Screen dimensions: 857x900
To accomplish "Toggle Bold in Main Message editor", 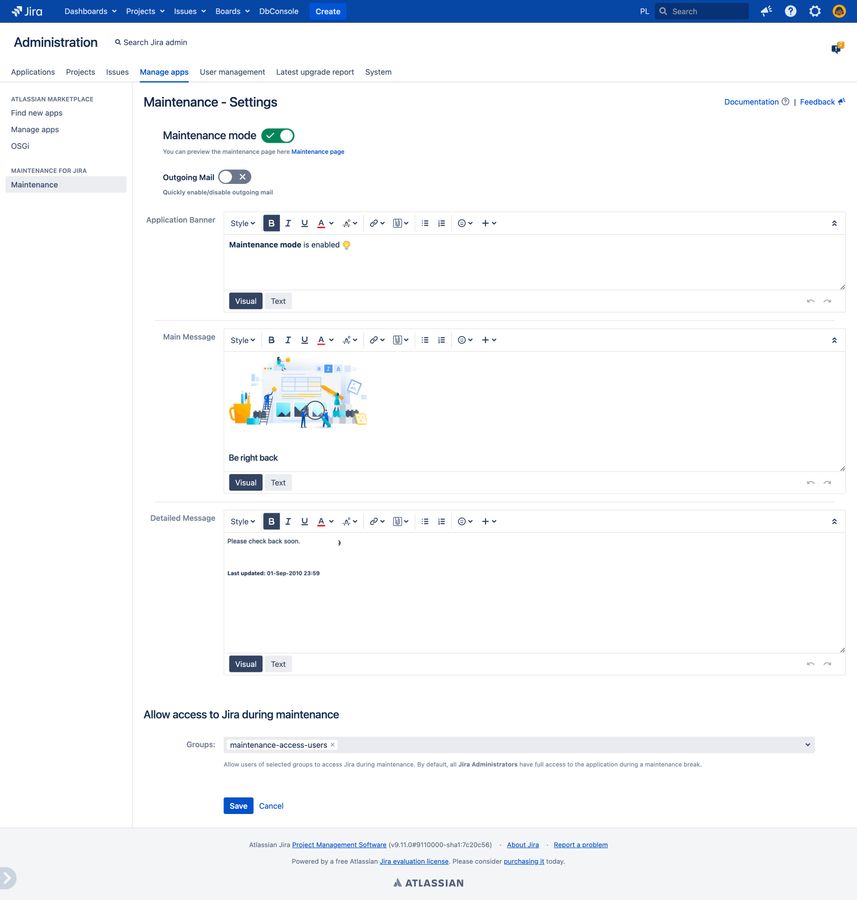I will click(x=272, y=340).
